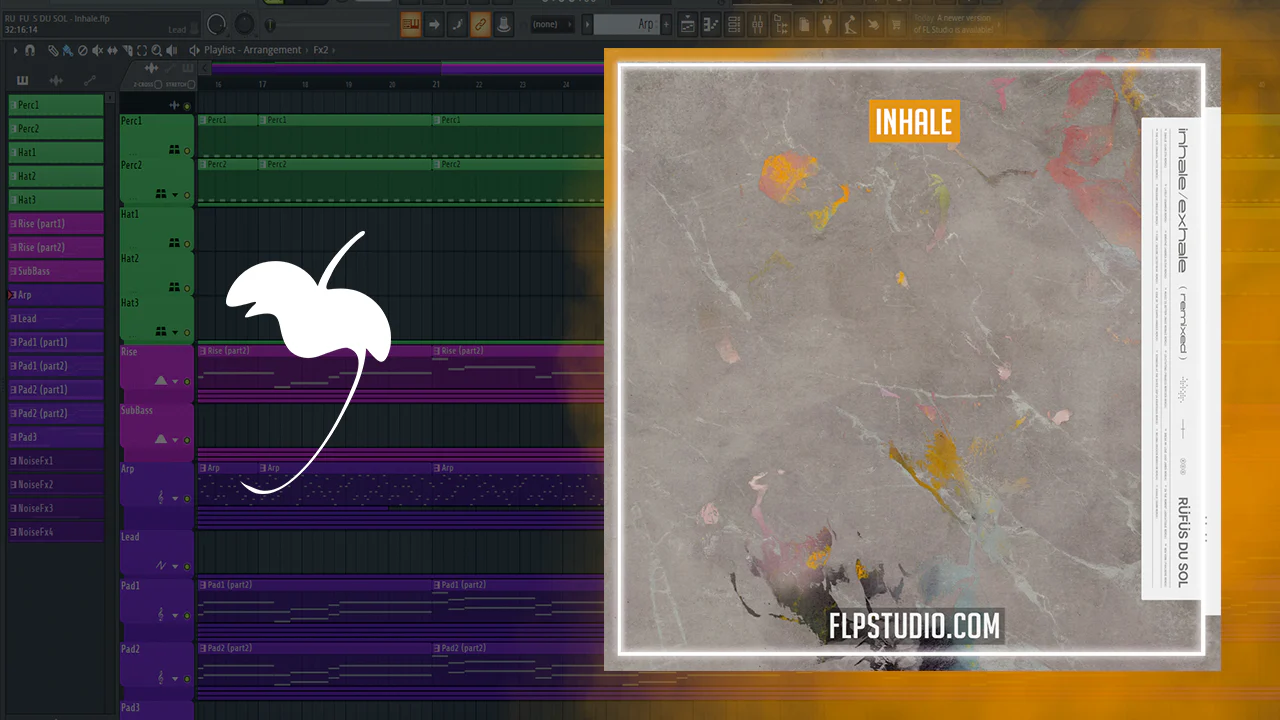Screen dimensions: 1280x720
Task: Open the (none) dropdown in top toolbar
Action: point(552,24)
